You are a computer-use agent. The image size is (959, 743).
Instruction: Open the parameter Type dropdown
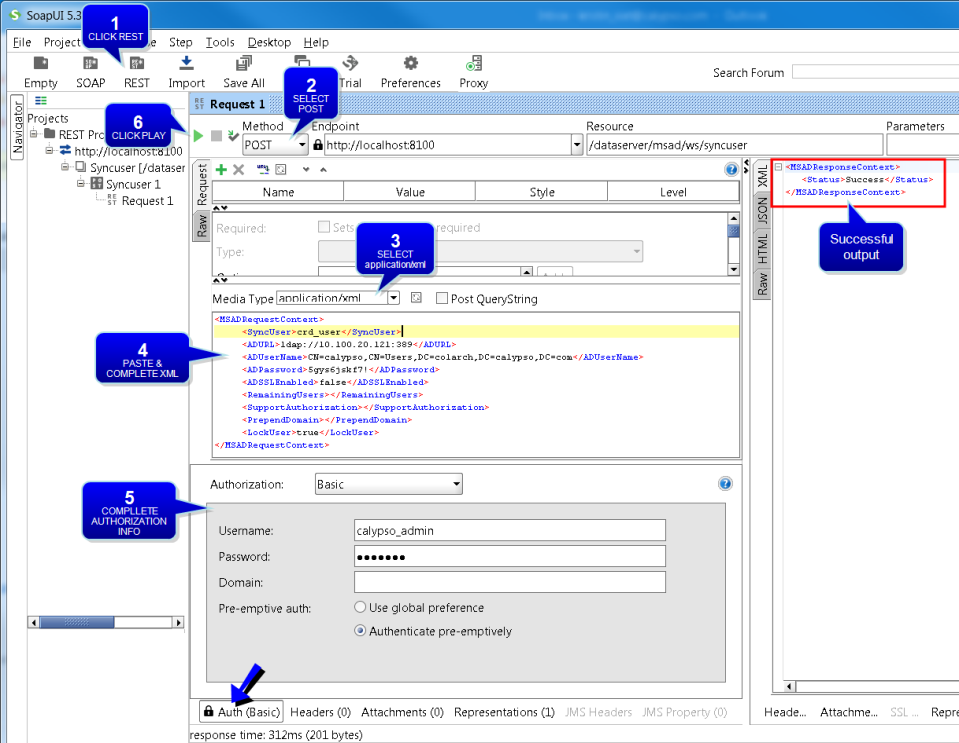(x=481, y=251)
